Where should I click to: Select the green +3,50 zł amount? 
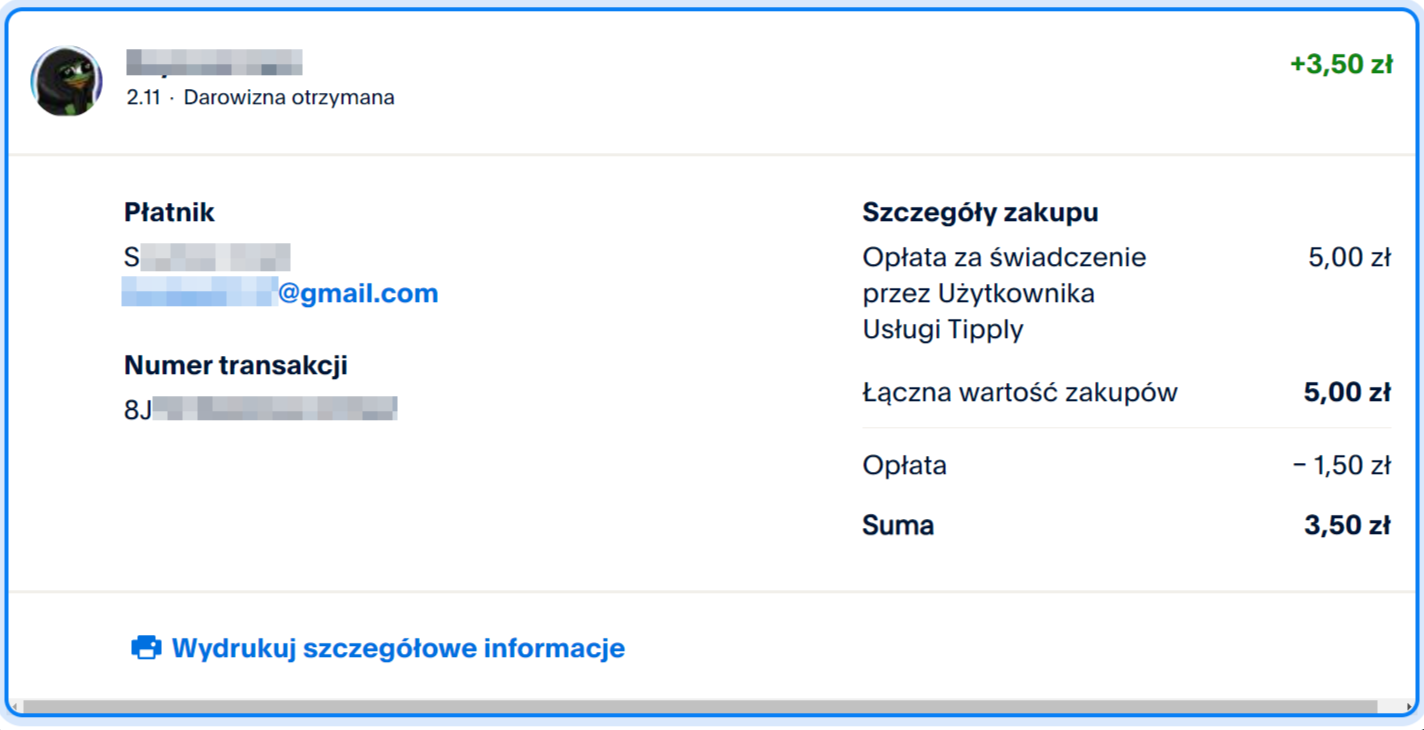pos(1340,65)
